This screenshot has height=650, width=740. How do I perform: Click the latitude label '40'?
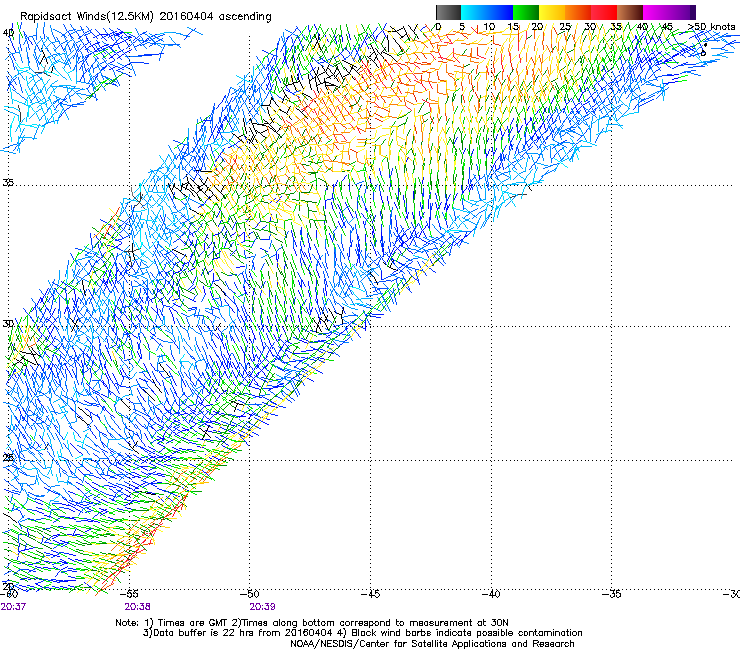click(8, 33)
